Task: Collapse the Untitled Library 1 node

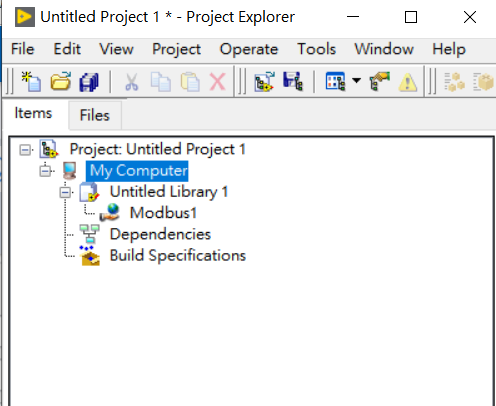Action: [65, 192]
